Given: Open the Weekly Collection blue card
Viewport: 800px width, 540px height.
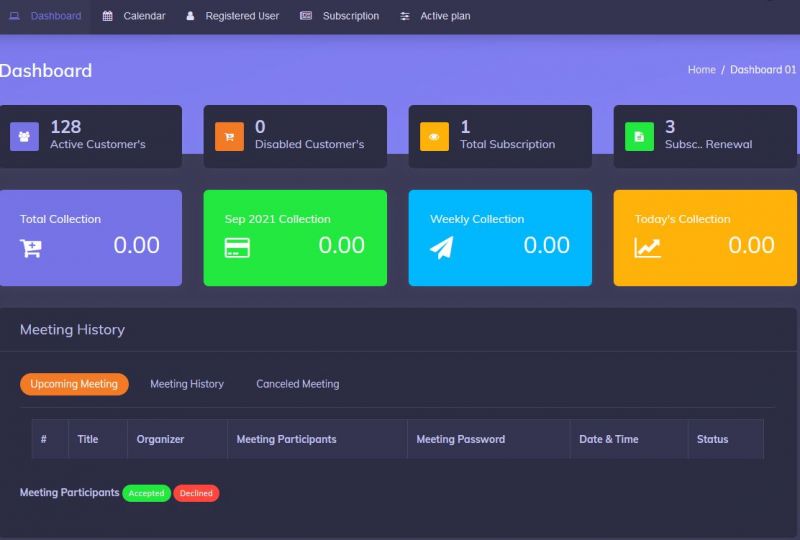Looking at the screenshot, I should pyautogui.click(x=500, y=238).
